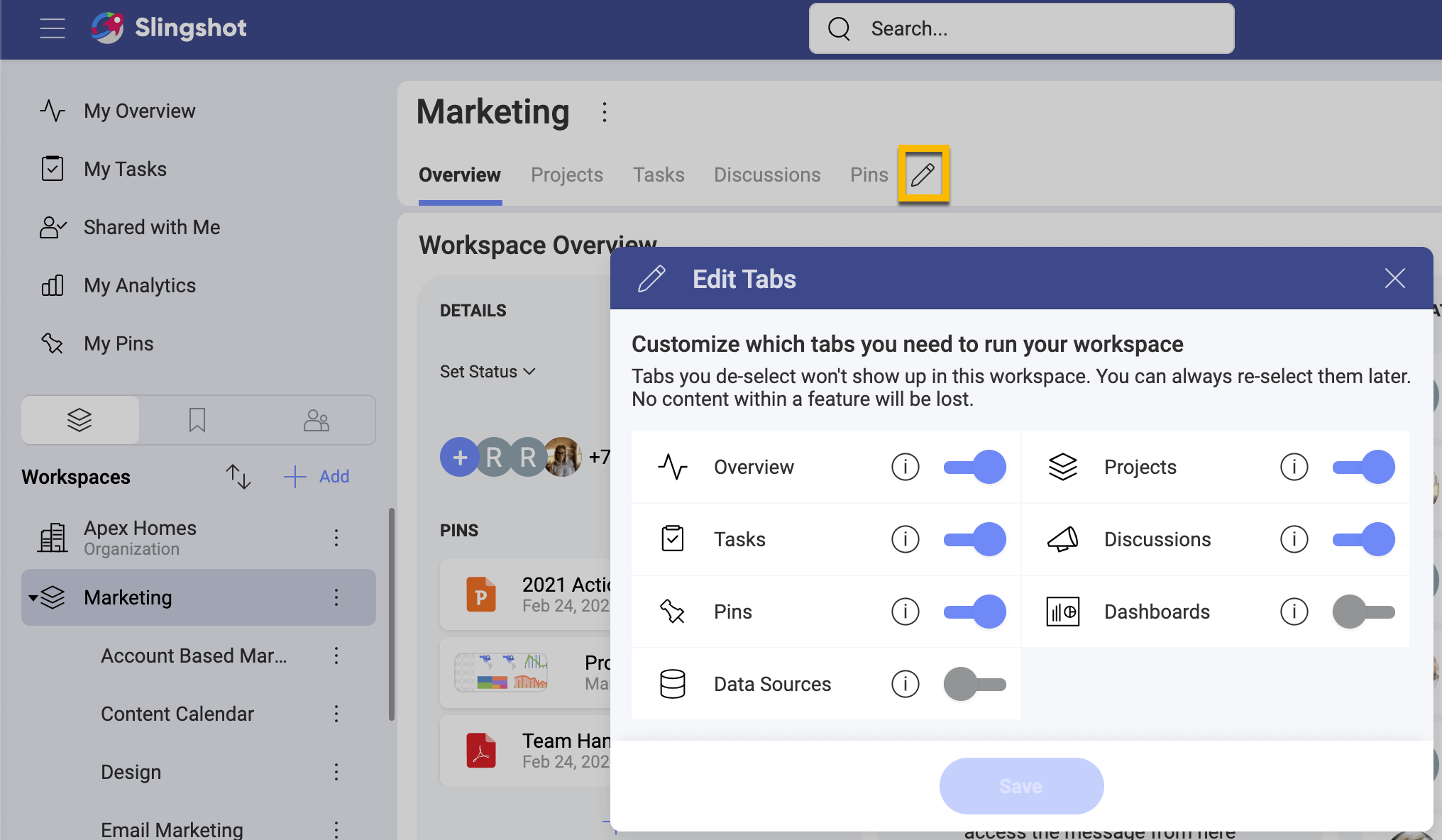Click the Slingshot logo
This screenshot has width=1442, height=840.
click(x=169, y=28)
